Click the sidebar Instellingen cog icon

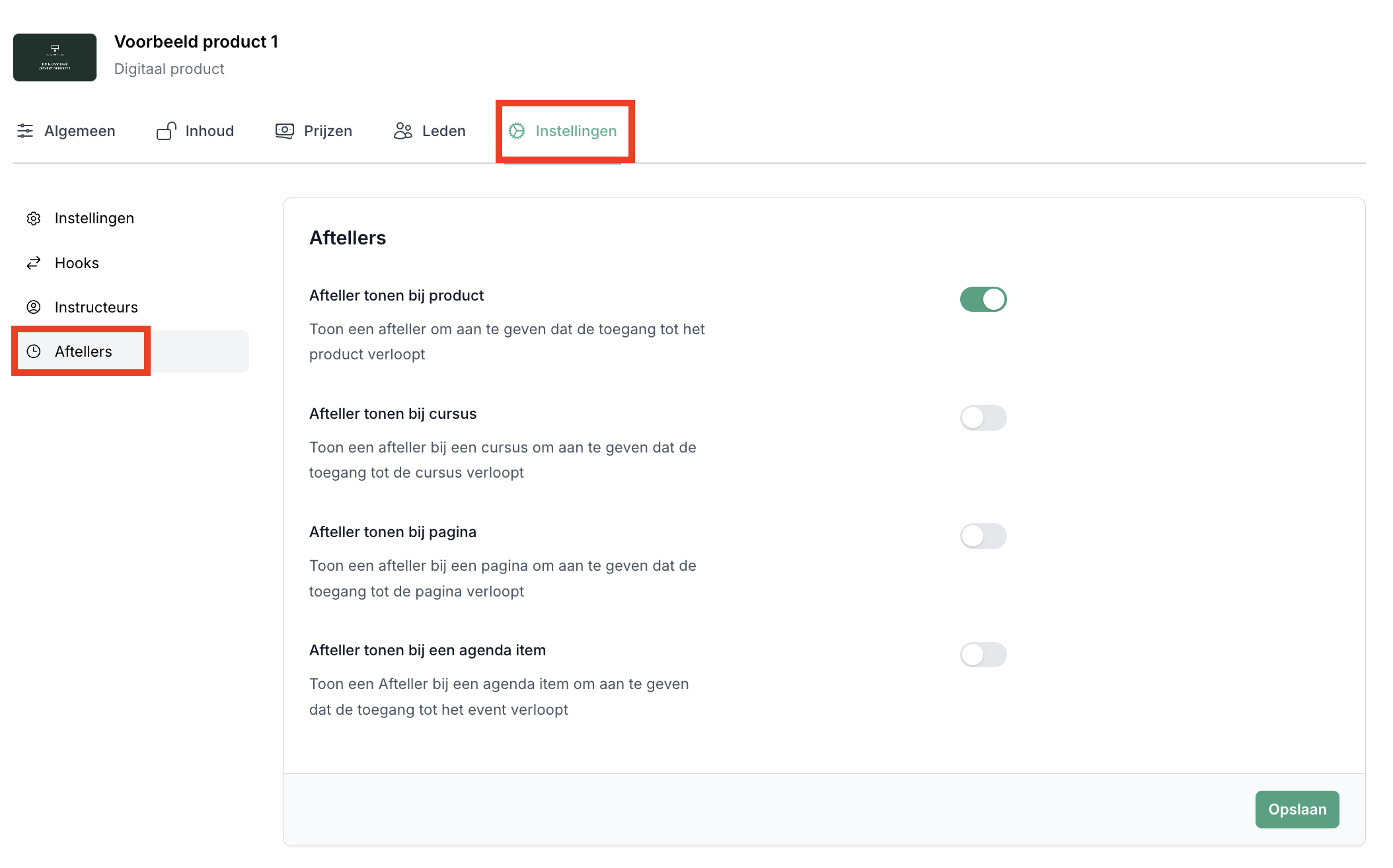click(x=34, y=218)
